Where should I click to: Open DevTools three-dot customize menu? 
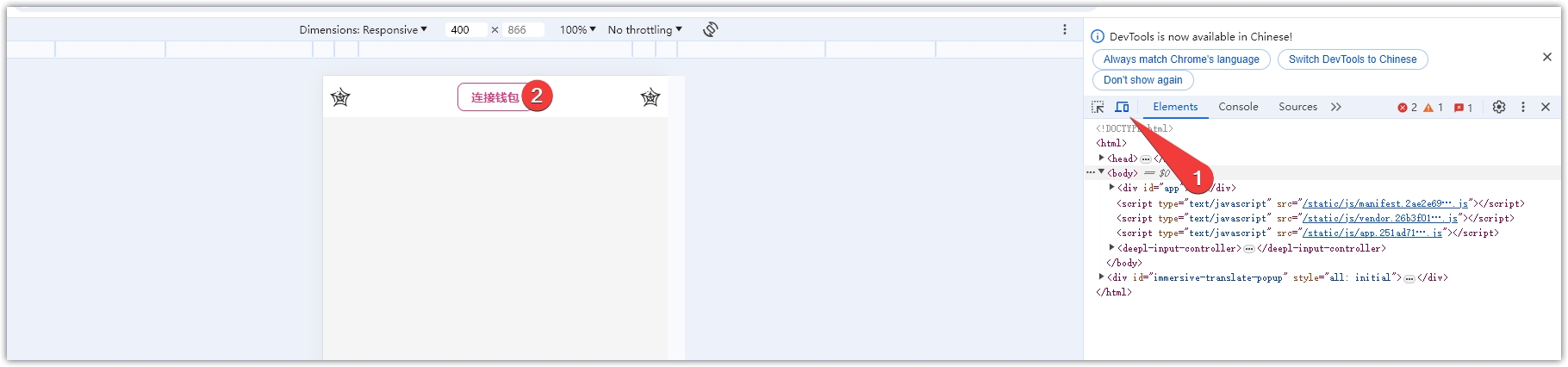[1523, 107]
